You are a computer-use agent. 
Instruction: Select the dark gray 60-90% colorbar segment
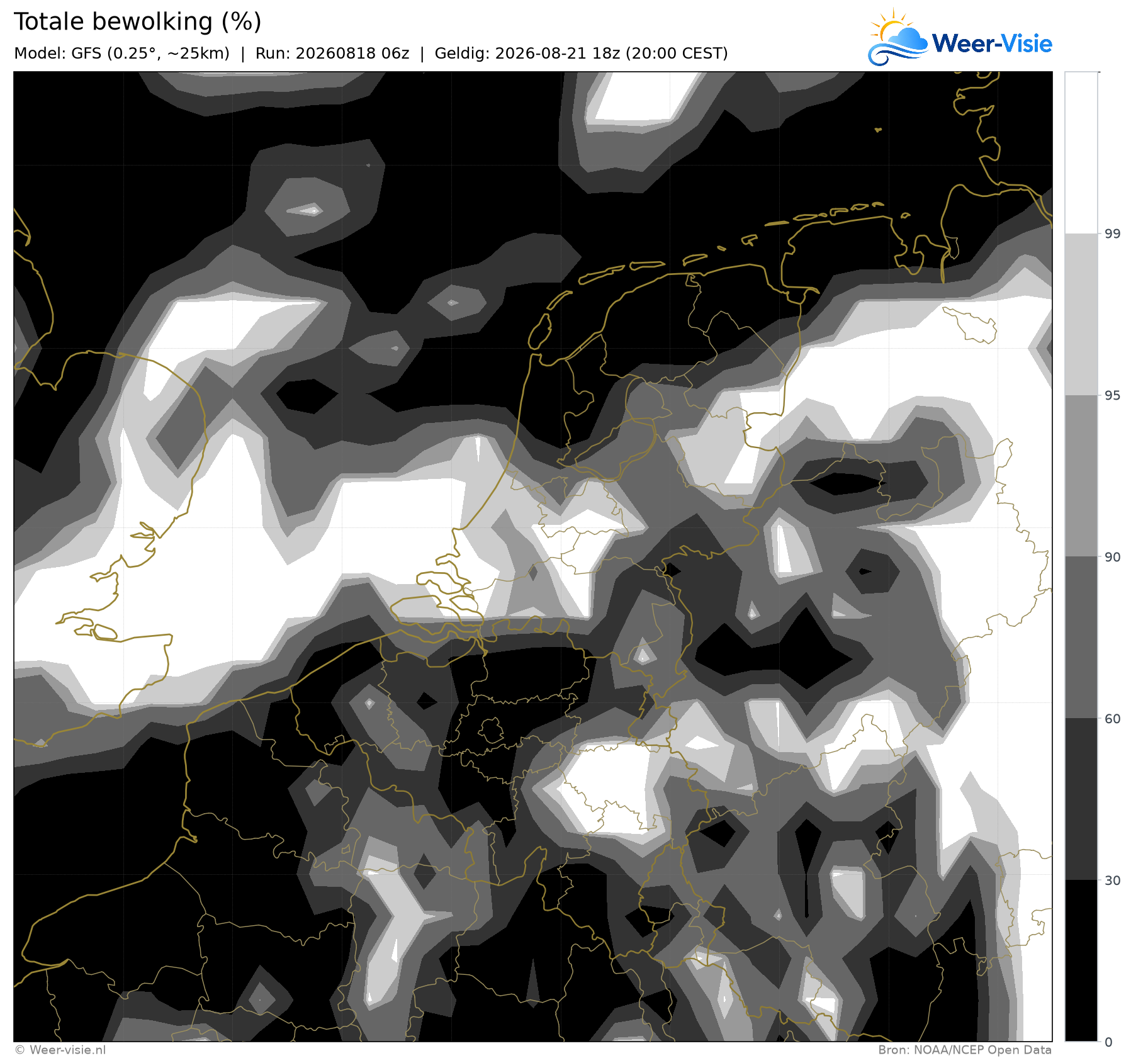[1081, 638]
